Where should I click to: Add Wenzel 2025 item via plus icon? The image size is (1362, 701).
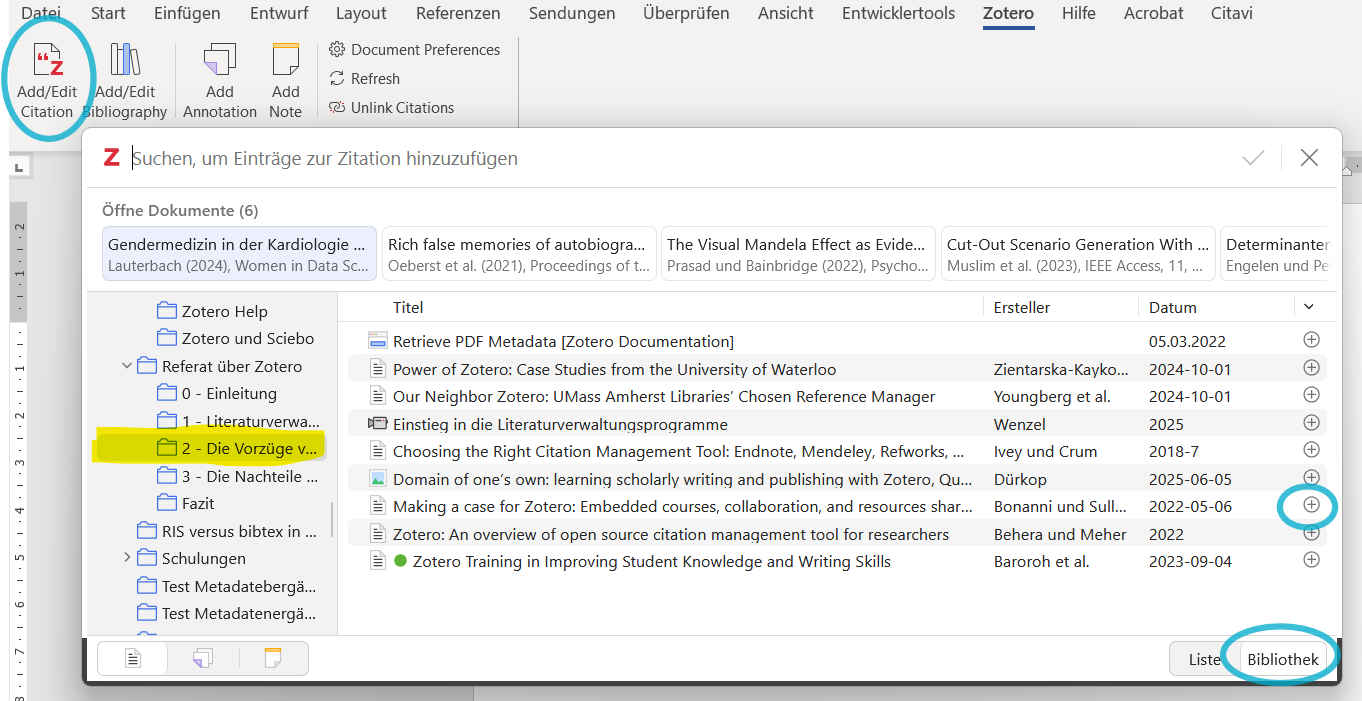[1312, 423]
